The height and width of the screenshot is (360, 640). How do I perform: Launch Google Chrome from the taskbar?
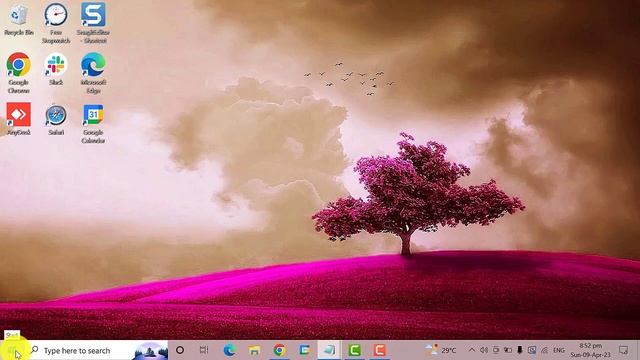pos(280,350)
